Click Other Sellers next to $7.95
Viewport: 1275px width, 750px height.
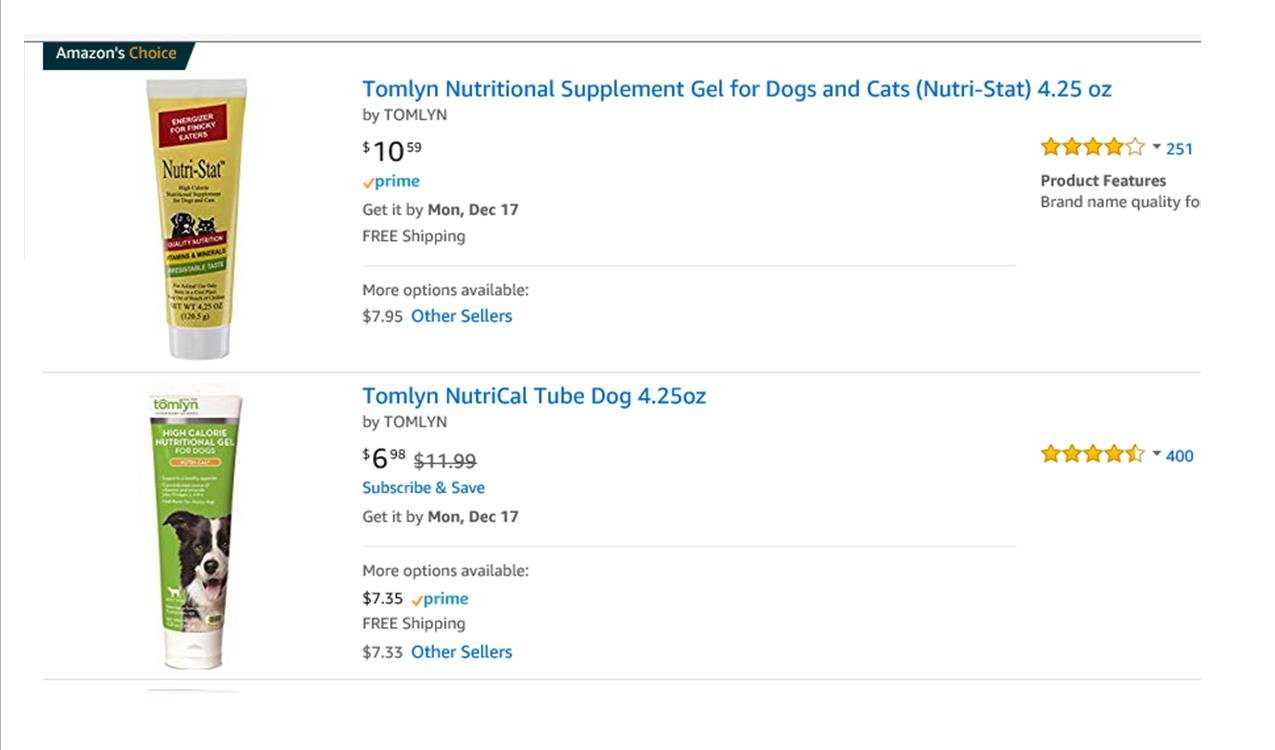coord(461,316)
